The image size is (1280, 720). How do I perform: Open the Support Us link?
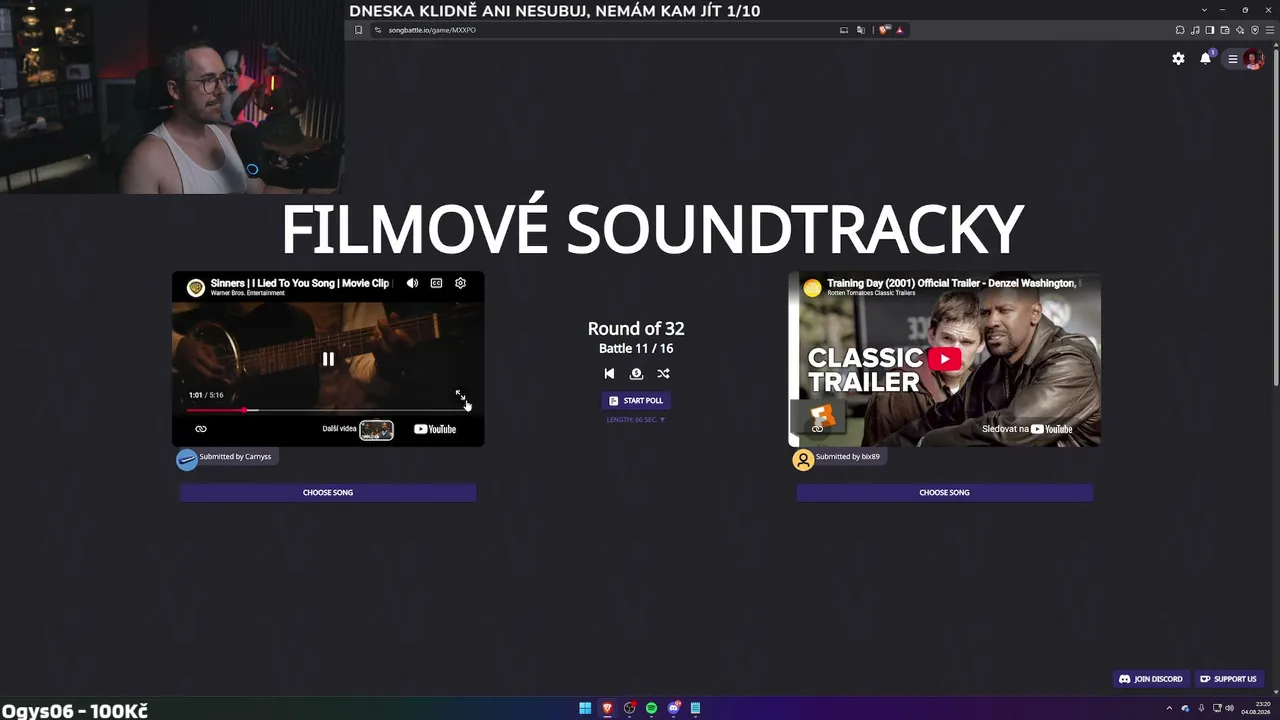click(x=1228, y=679)
